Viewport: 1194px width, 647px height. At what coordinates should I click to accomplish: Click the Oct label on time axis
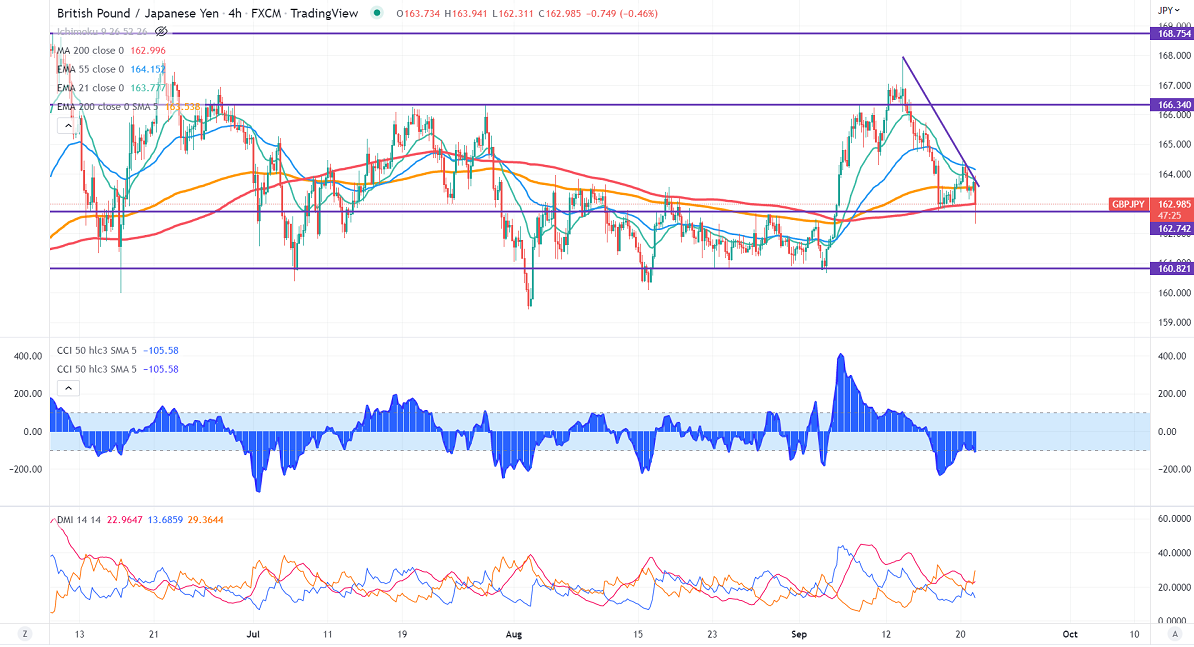(1070, 634)
